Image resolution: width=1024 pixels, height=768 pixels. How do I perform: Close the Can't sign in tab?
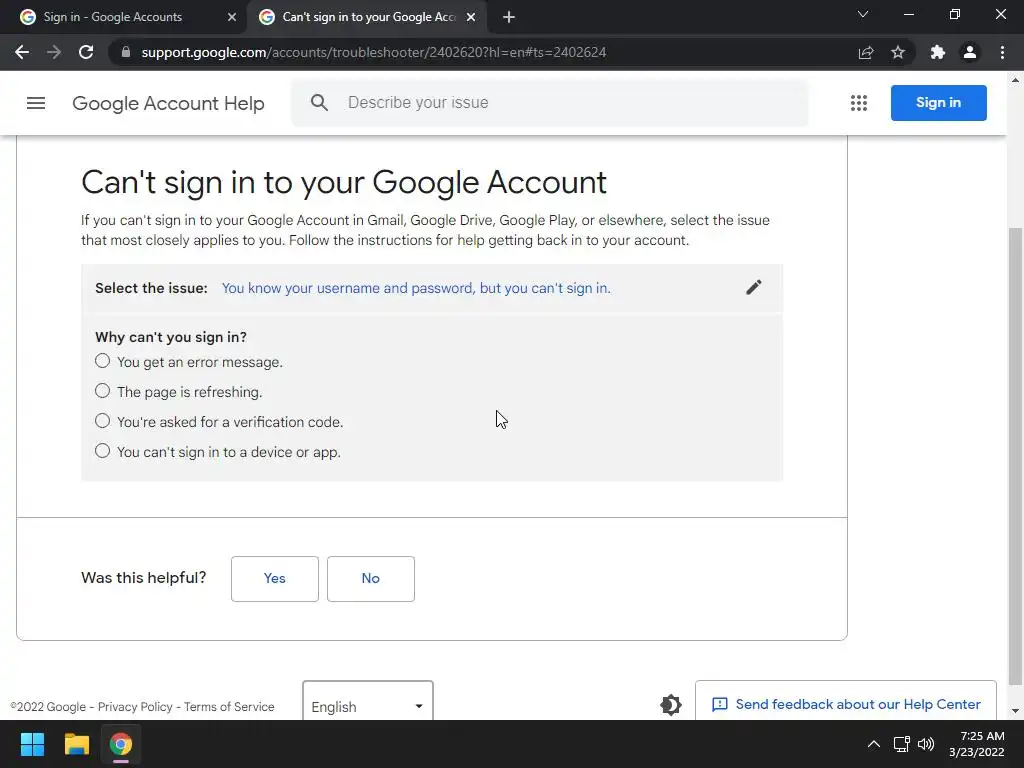tap(471, 17)
